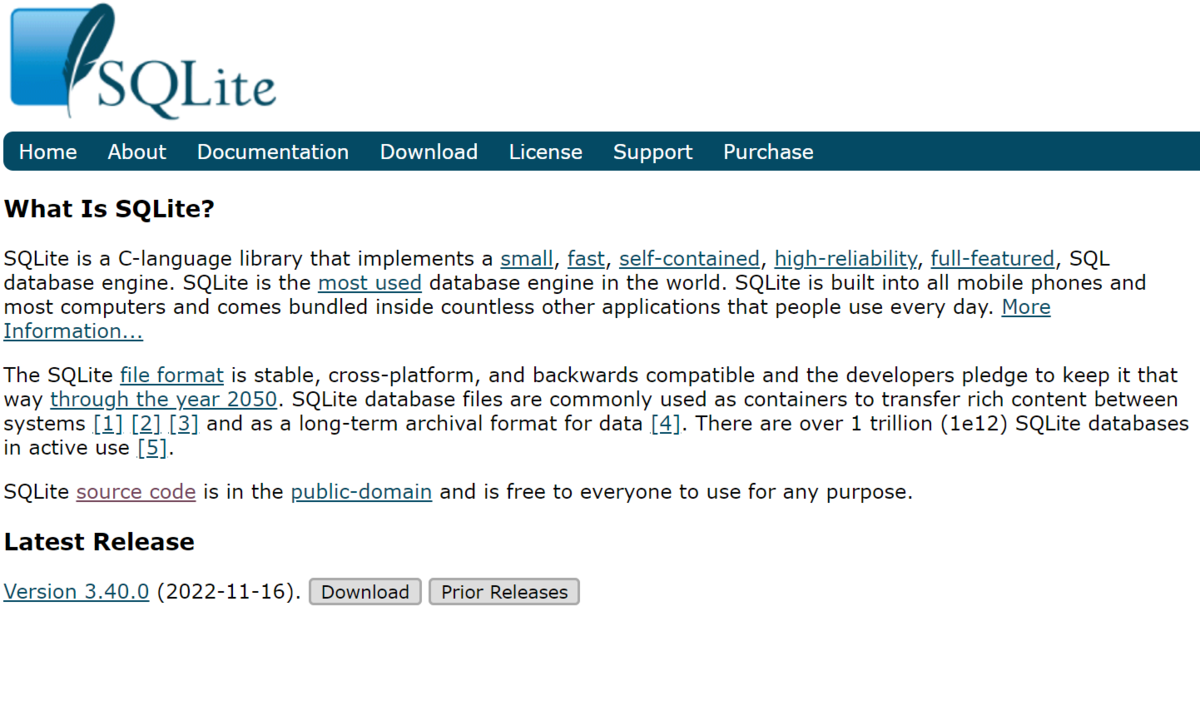
Task: Open the "file format" link
Action: [172, 375]
